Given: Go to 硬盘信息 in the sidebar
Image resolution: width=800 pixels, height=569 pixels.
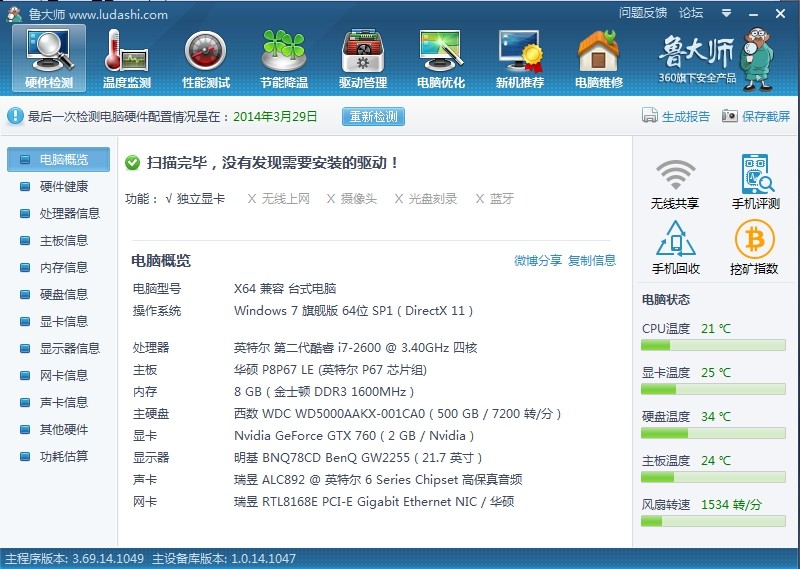Looking at the screenshot, I should pos(63,294).
